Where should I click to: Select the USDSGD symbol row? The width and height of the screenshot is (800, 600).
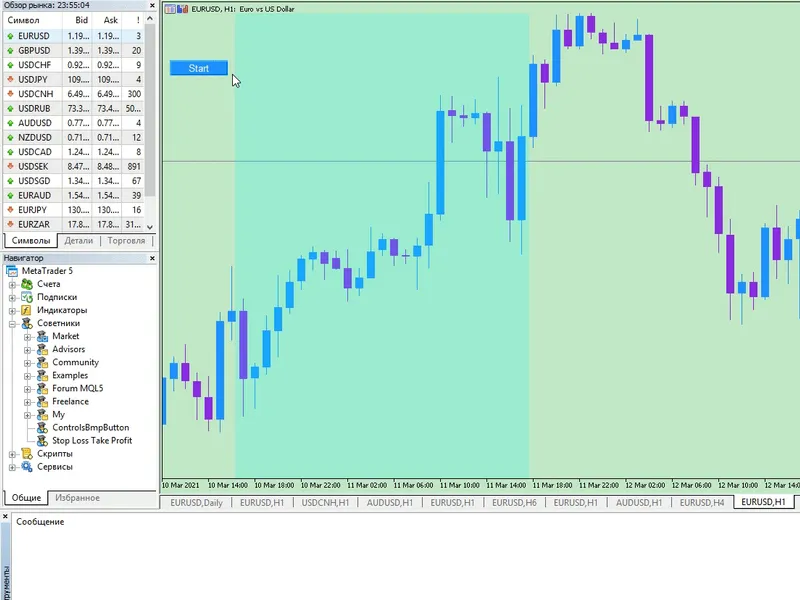pos(74,181)
